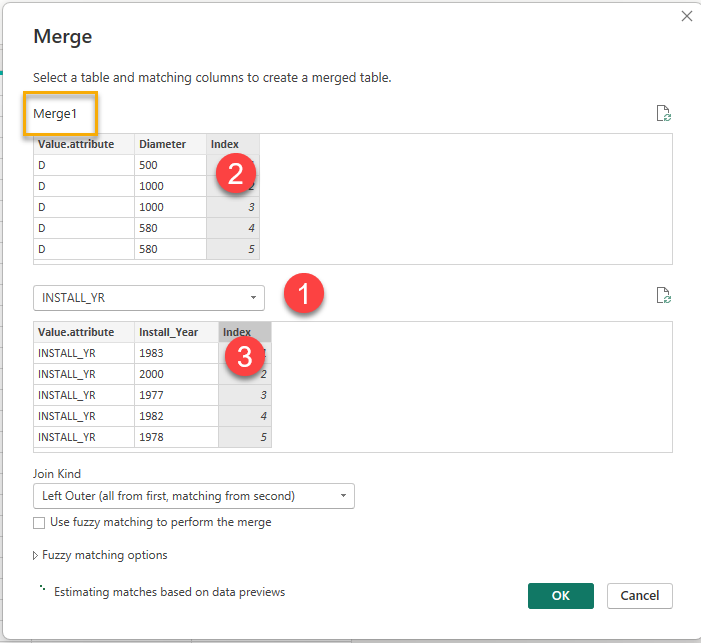Close the Merge dialog with X
This screenshot has width=701, height=643.
pyautogui.click(x=687, y=17)
